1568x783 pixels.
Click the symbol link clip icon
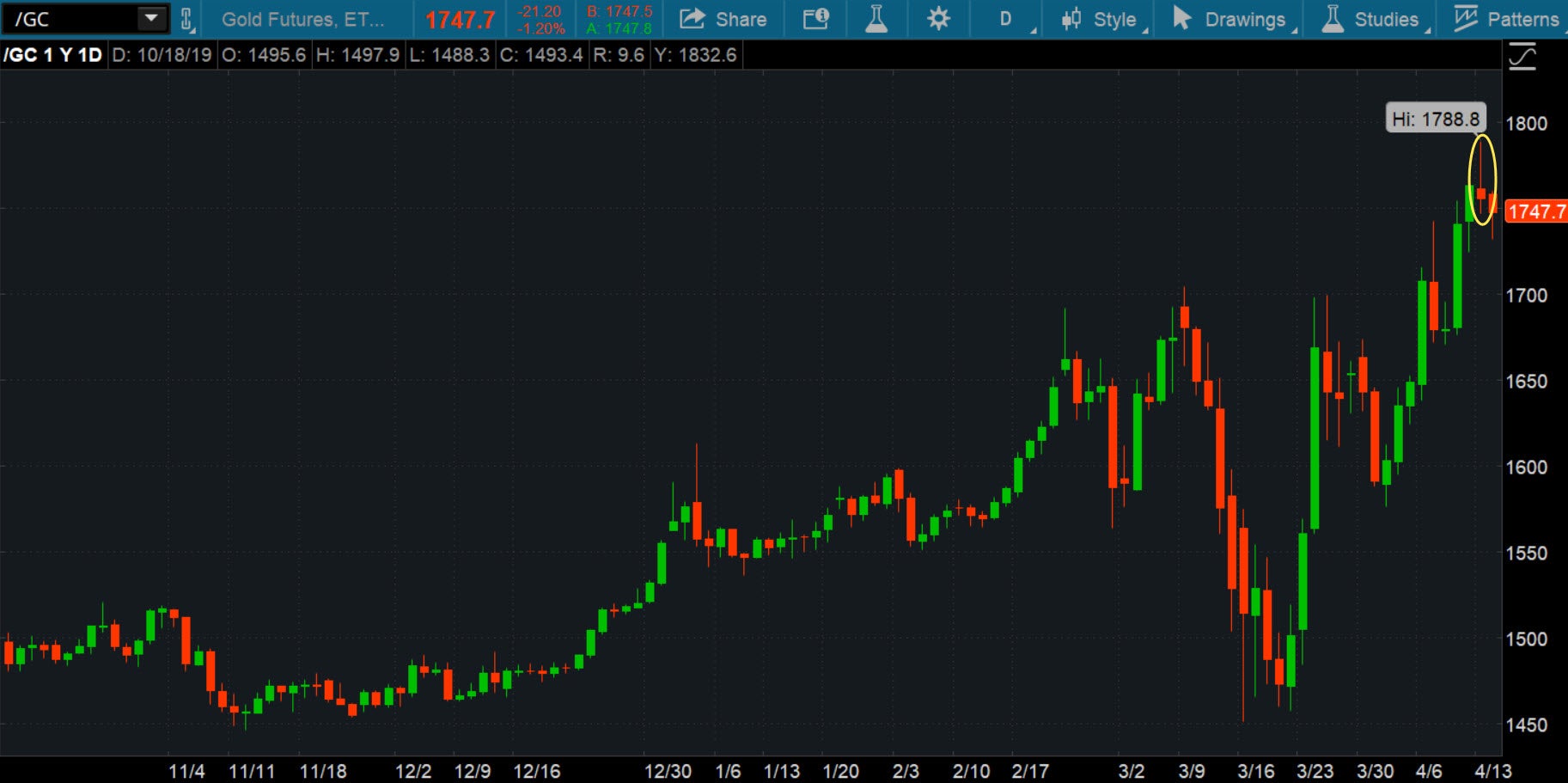click(186, 19)
